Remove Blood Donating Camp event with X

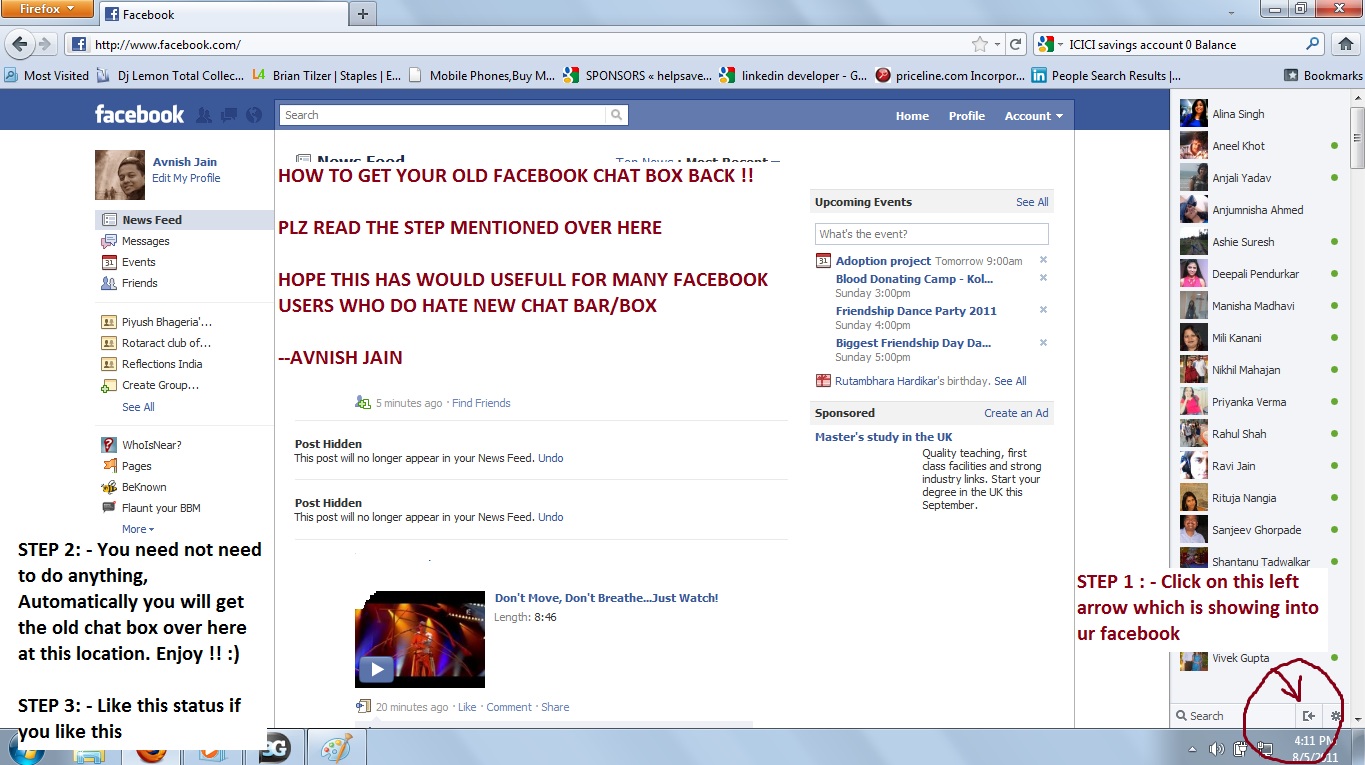(1043, 278)
